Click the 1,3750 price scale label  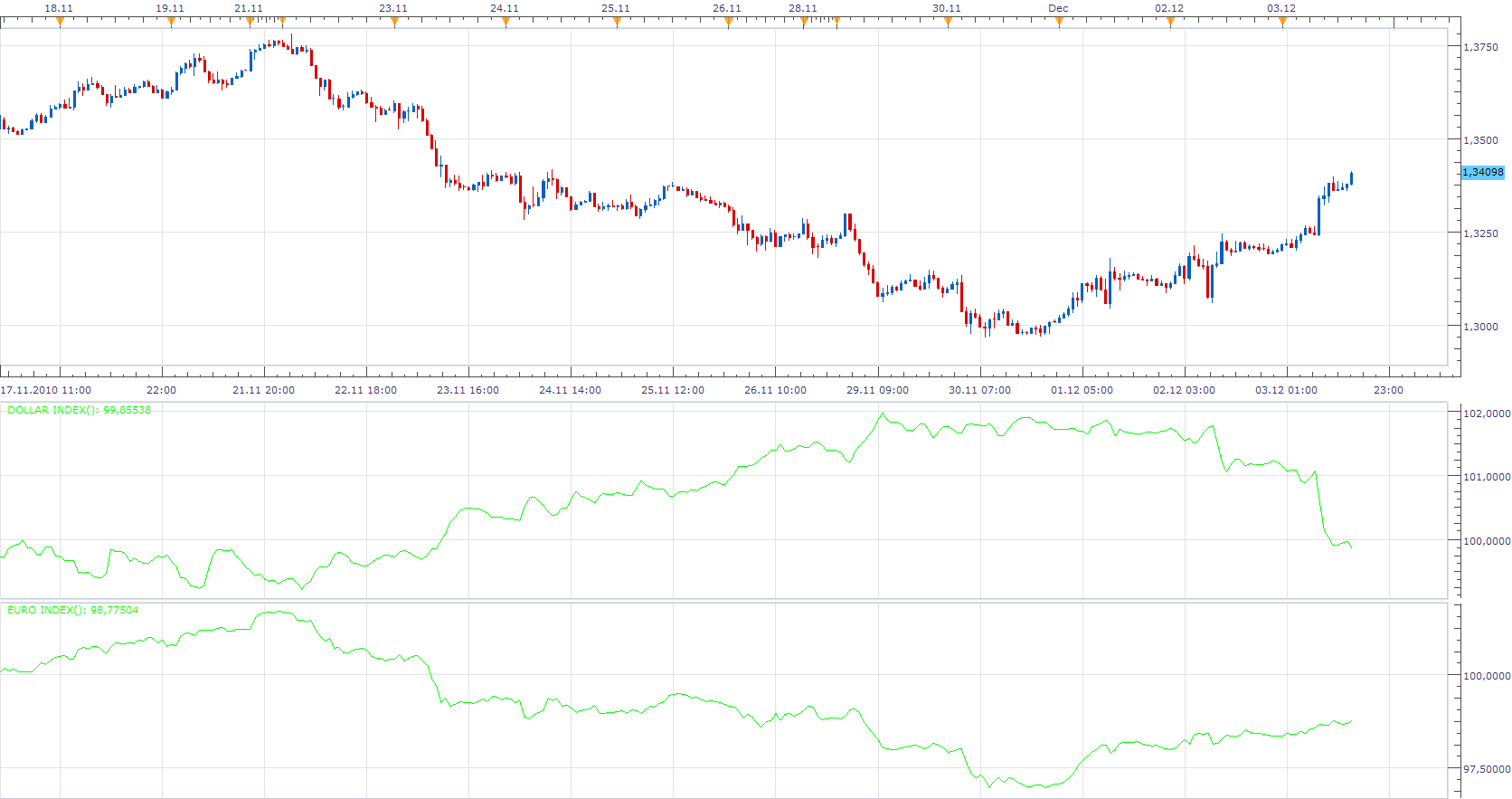click(1480, 47)
